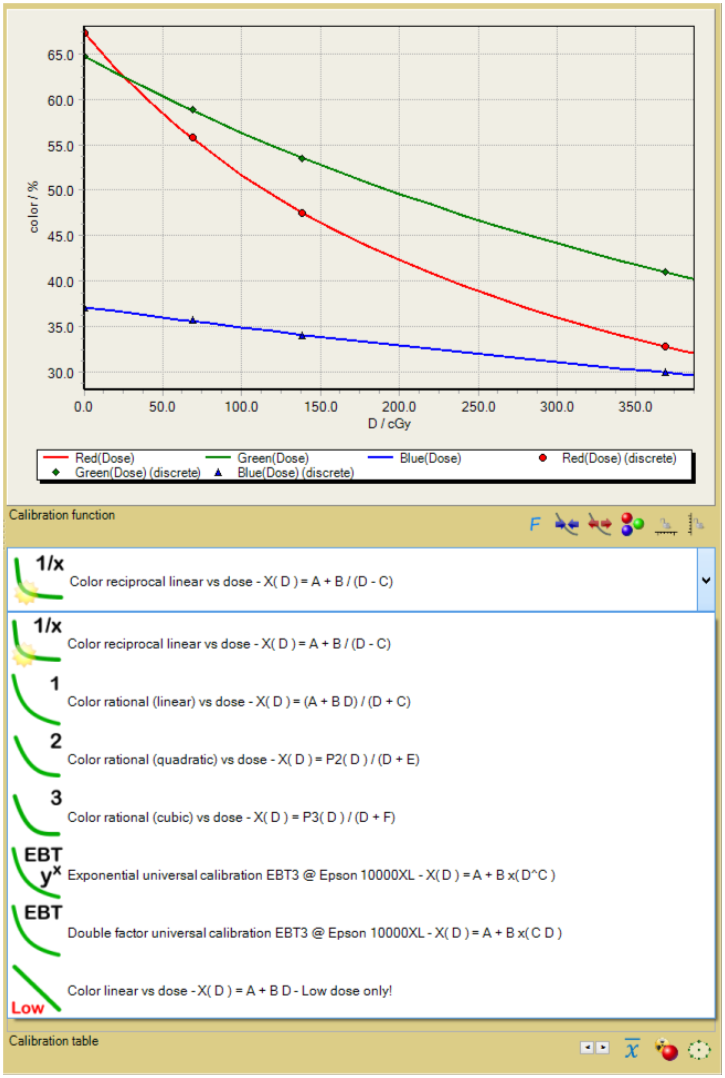Open the calibration function dropdown arrow

(706, 580)
